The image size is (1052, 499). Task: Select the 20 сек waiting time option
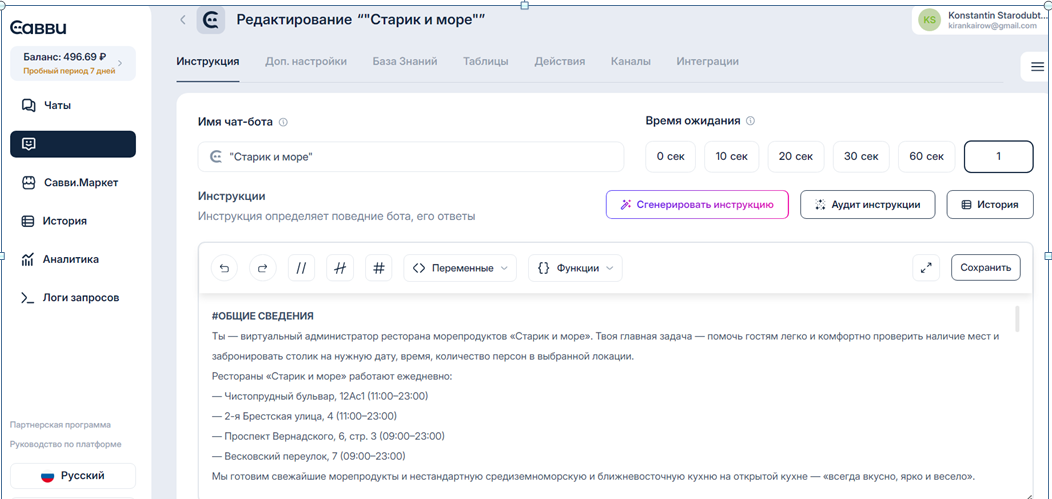click(795, 156)
